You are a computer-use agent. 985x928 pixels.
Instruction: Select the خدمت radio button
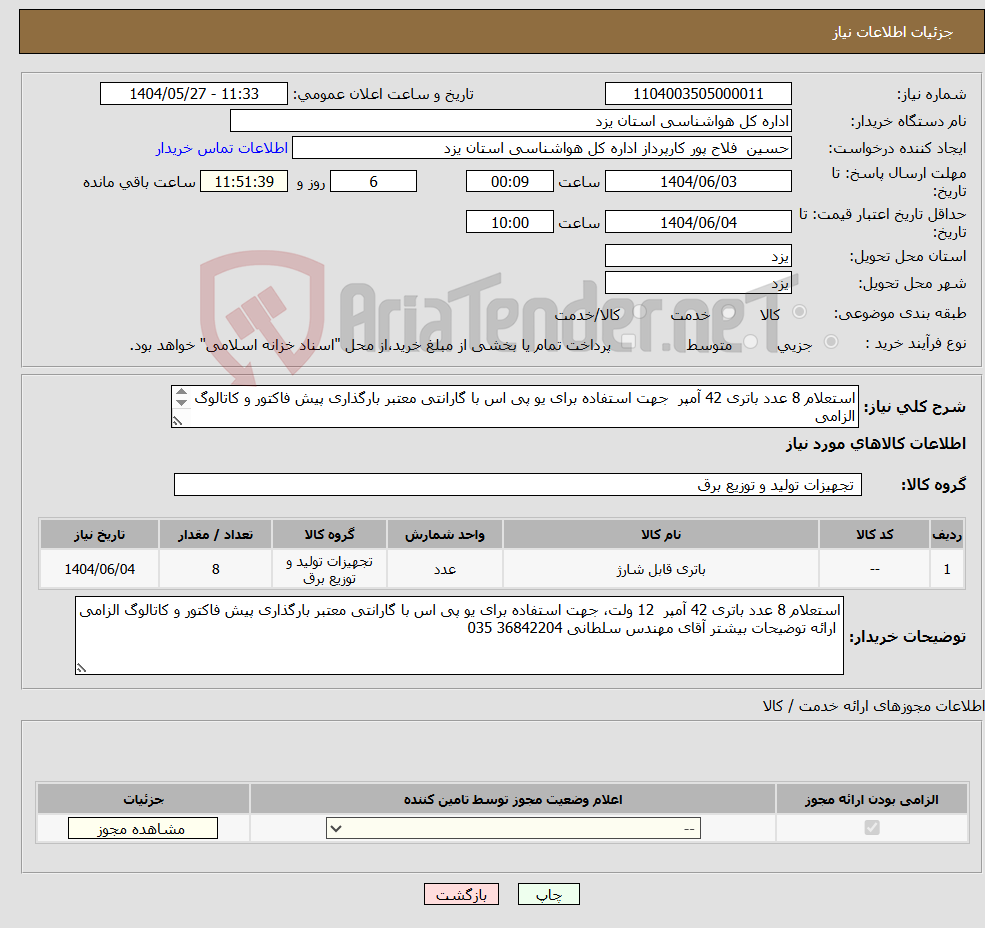click(729, 312)
